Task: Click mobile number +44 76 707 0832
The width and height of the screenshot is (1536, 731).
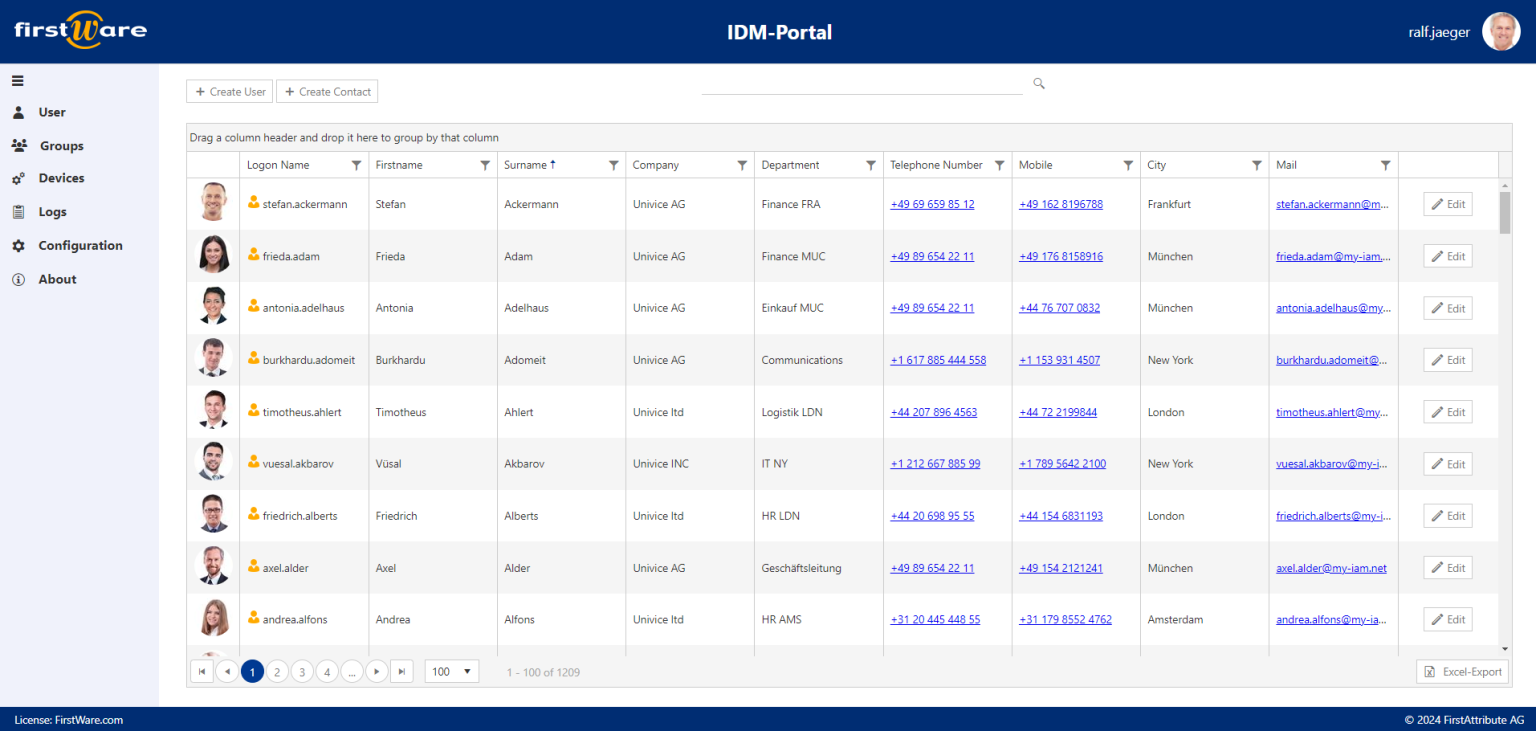Action: 1059,308
